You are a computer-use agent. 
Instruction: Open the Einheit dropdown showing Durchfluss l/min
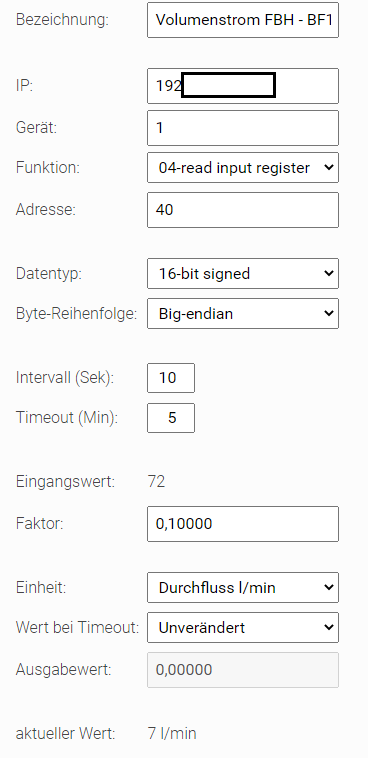click(243, 588)
